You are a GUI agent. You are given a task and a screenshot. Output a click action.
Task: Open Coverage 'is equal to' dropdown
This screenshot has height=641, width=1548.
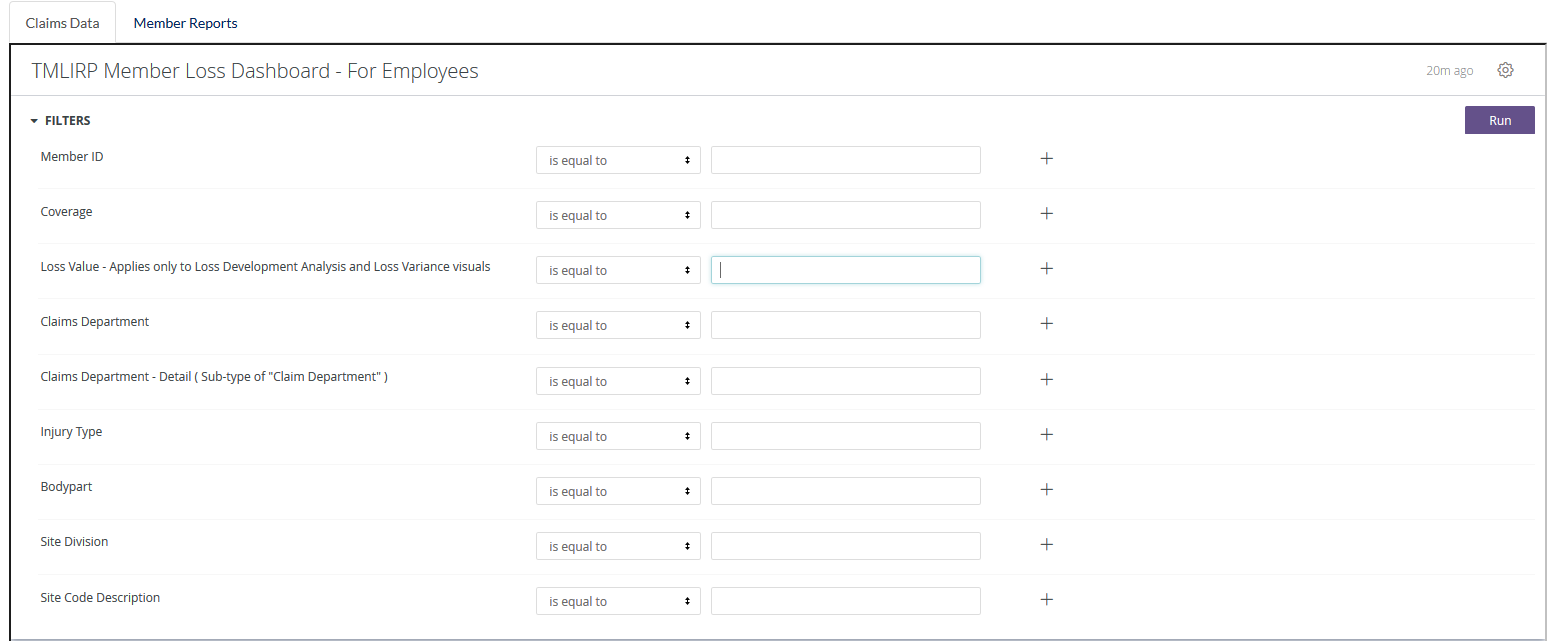pyautogui.click(x=617, y=215)
